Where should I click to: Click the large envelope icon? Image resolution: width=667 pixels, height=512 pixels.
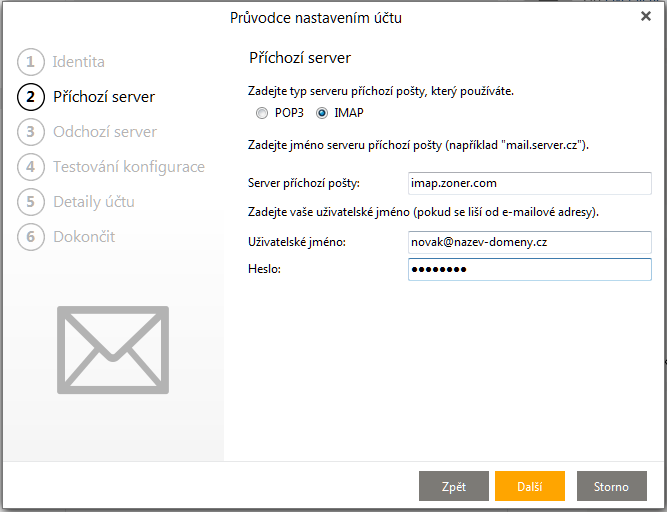click(x=111, y=345)
